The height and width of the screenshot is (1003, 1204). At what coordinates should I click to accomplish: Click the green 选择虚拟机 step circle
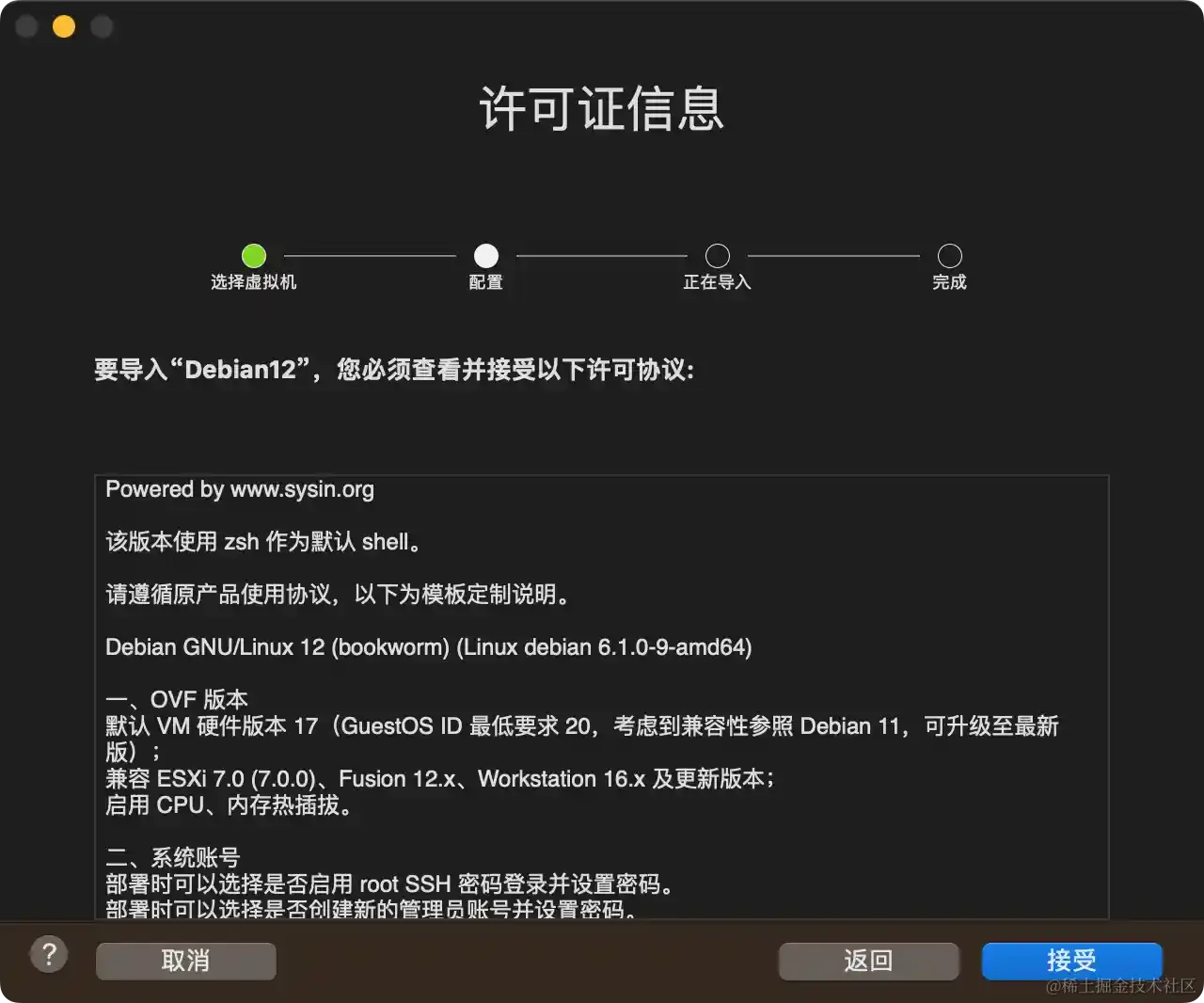[x=254, y=255]
